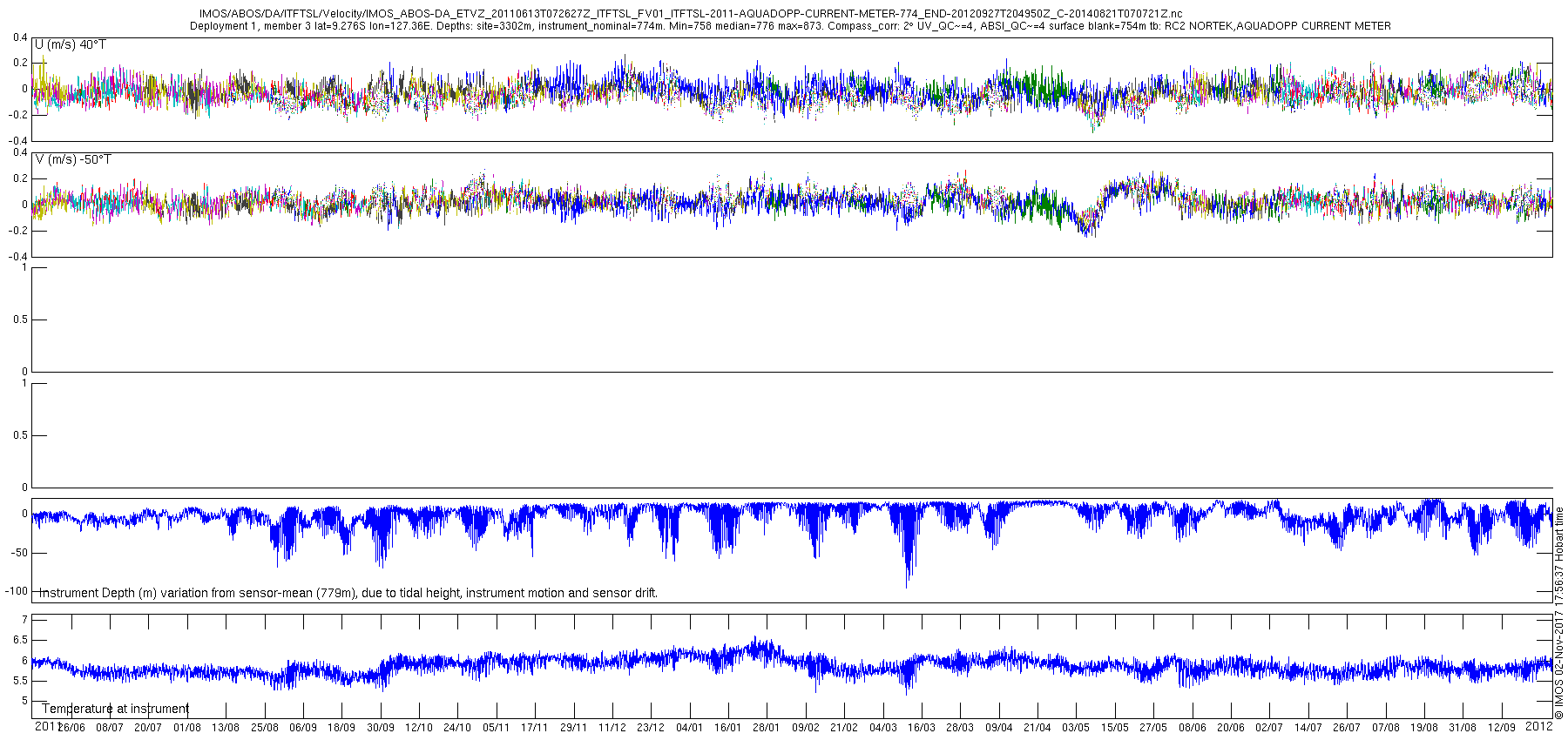Select the 18/09 date tick label
Screen dimensions: 1568x740
pos(341,728)
